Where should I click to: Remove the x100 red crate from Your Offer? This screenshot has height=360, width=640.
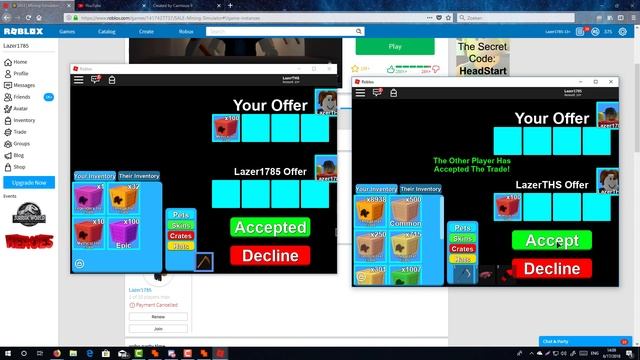coord(226,128)
